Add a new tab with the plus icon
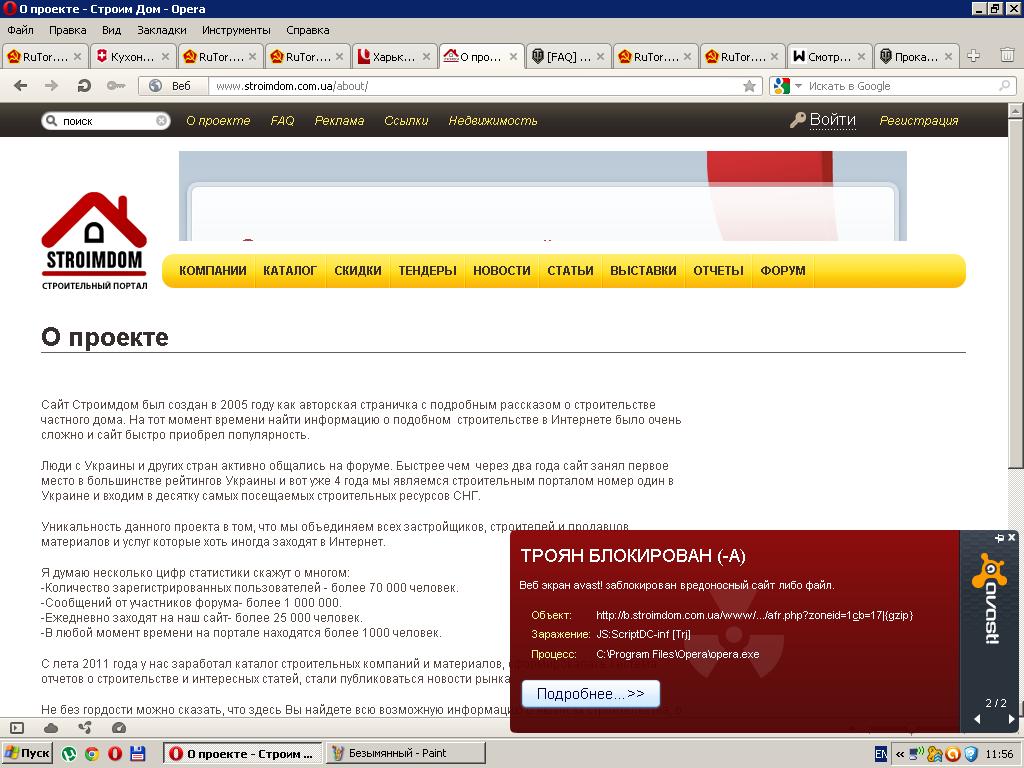This screenshot has width=1024, height=768. pos(973,56)
